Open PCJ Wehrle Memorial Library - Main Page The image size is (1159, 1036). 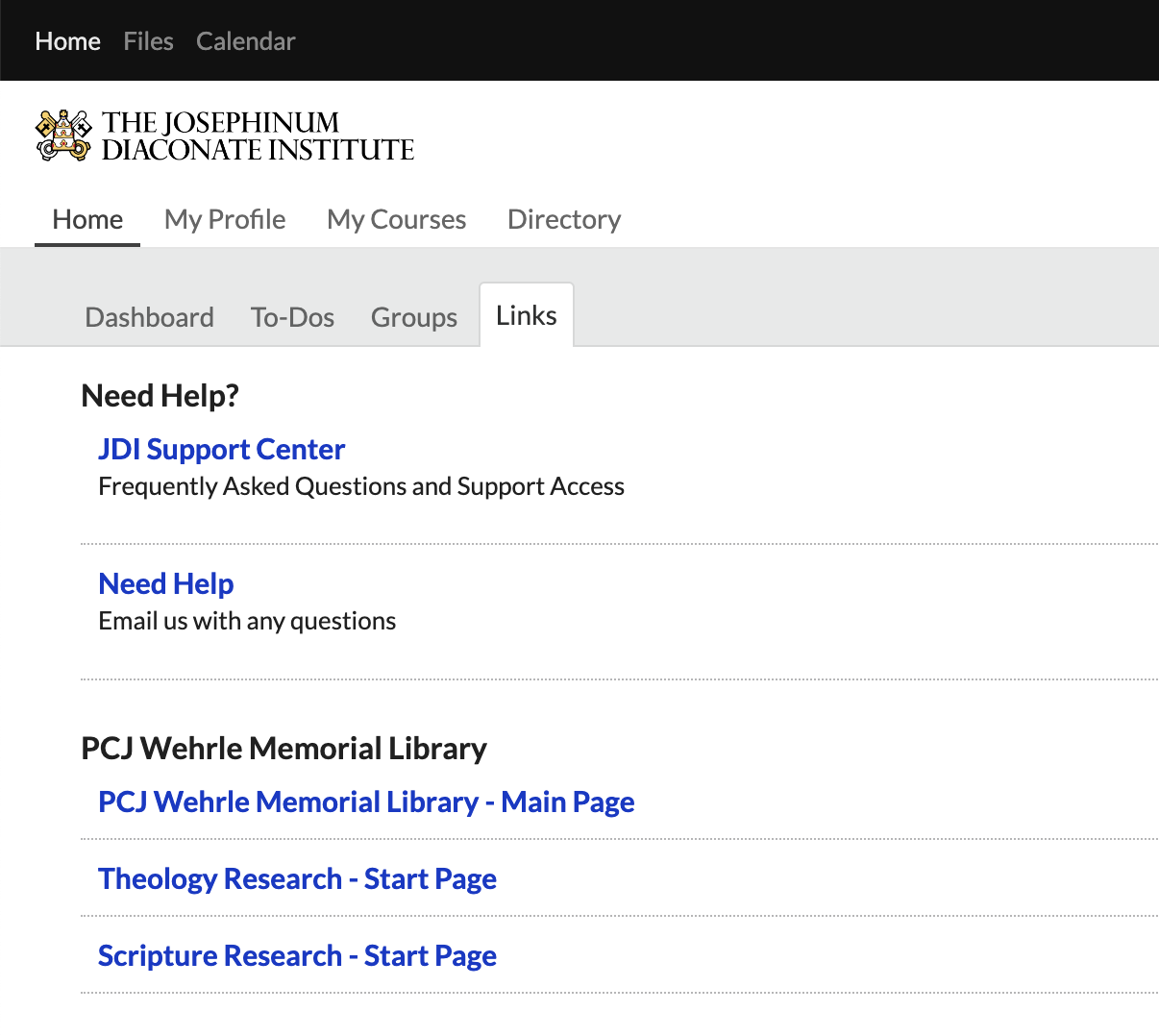[x=366, y=802]
